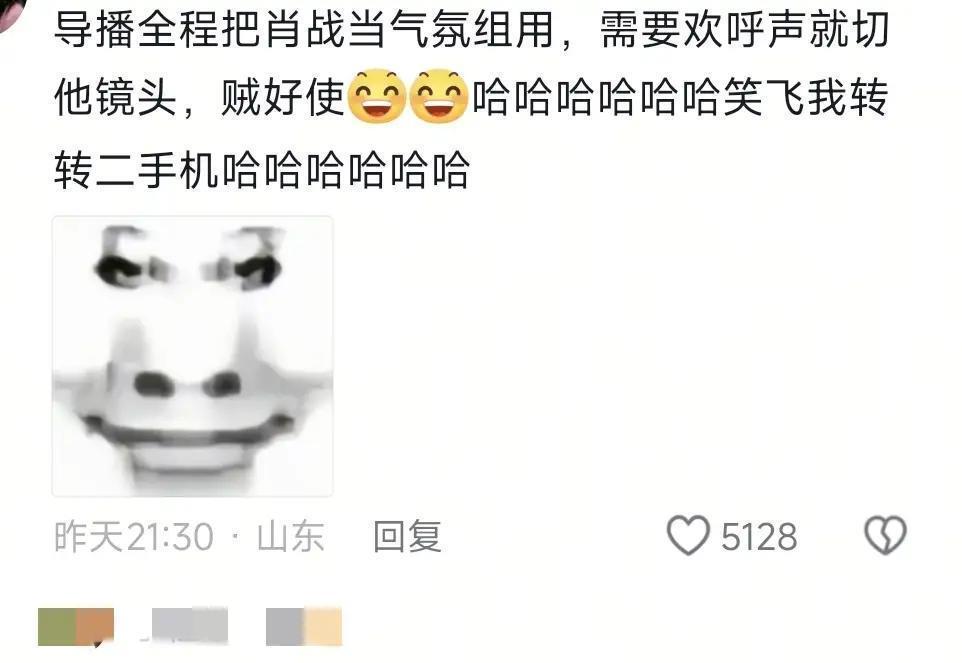Click the 5128 like count
The image size is (962, 663).
759,537
